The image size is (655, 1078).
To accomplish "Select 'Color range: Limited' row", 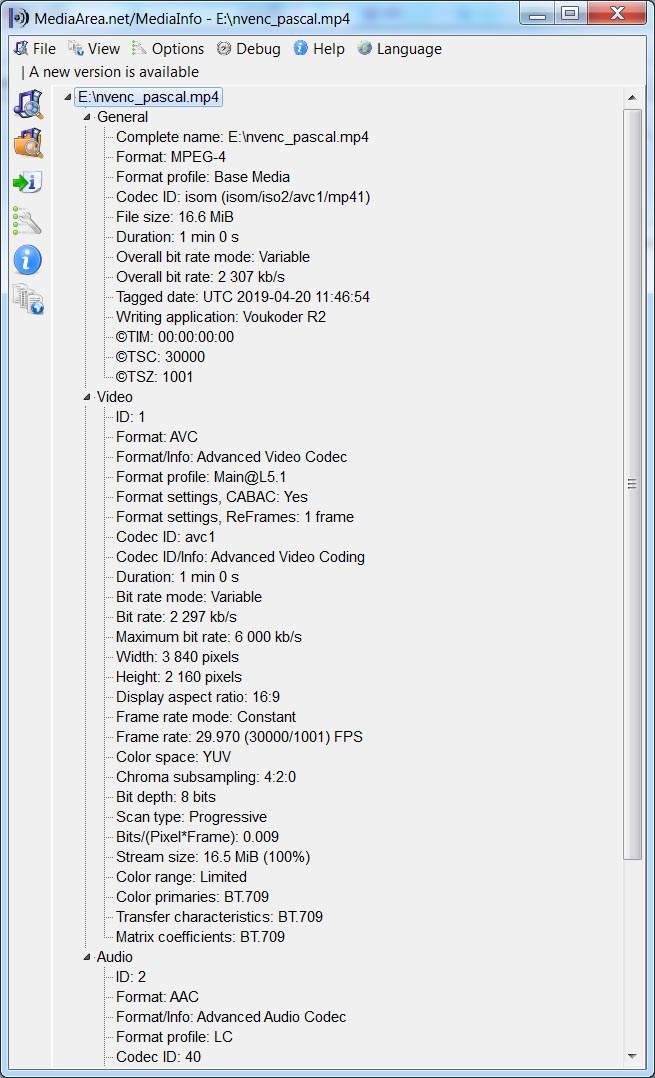I will pyautogui.click(x=181, y=877).
